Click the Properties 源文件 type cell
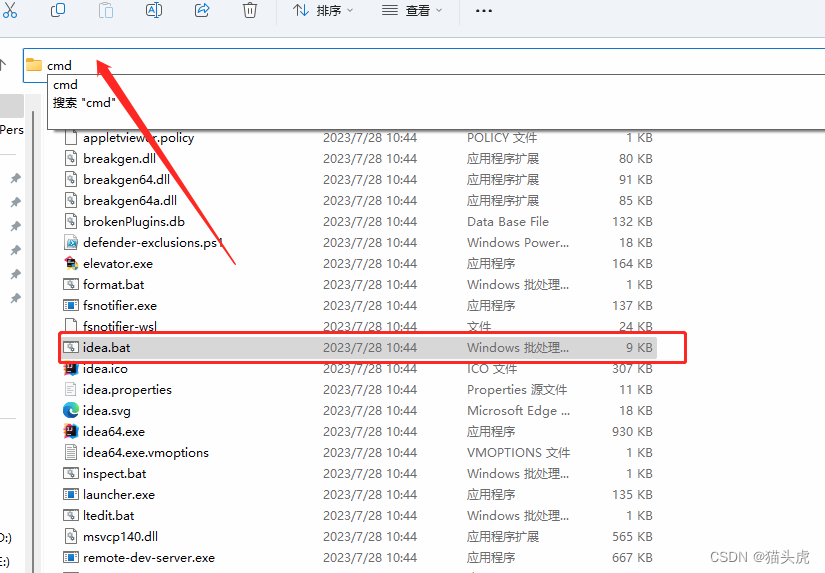Screen dimensions: 825x573 point(517,390)
